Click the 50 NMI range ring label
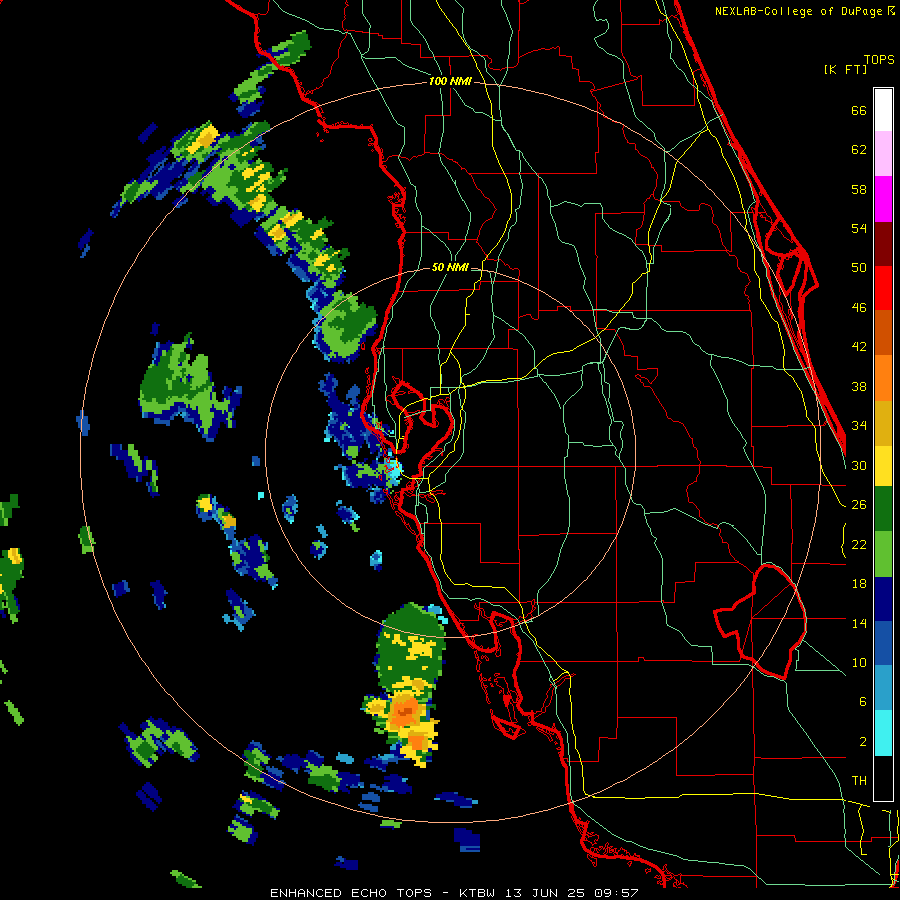 [451, 267]
